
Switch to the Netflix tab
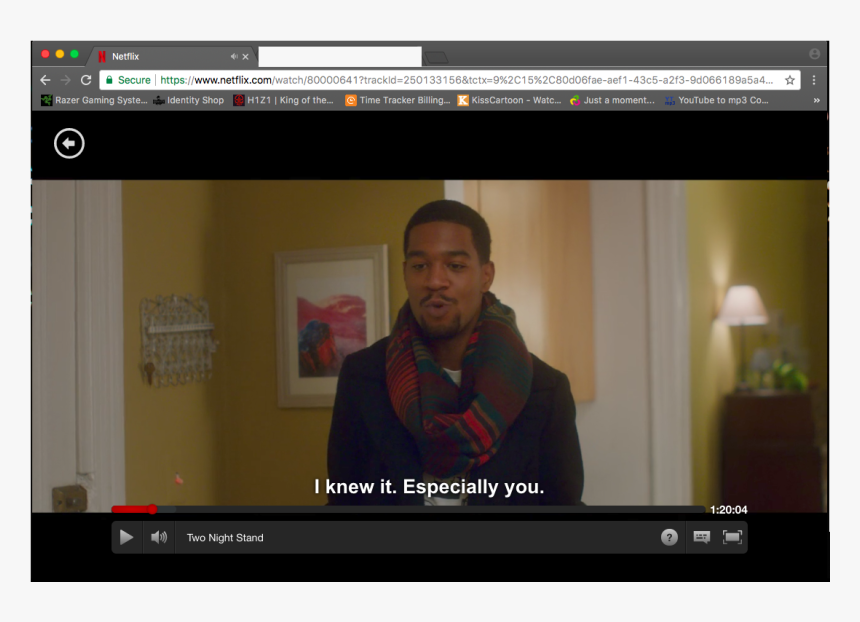click(x=171, y=56)
